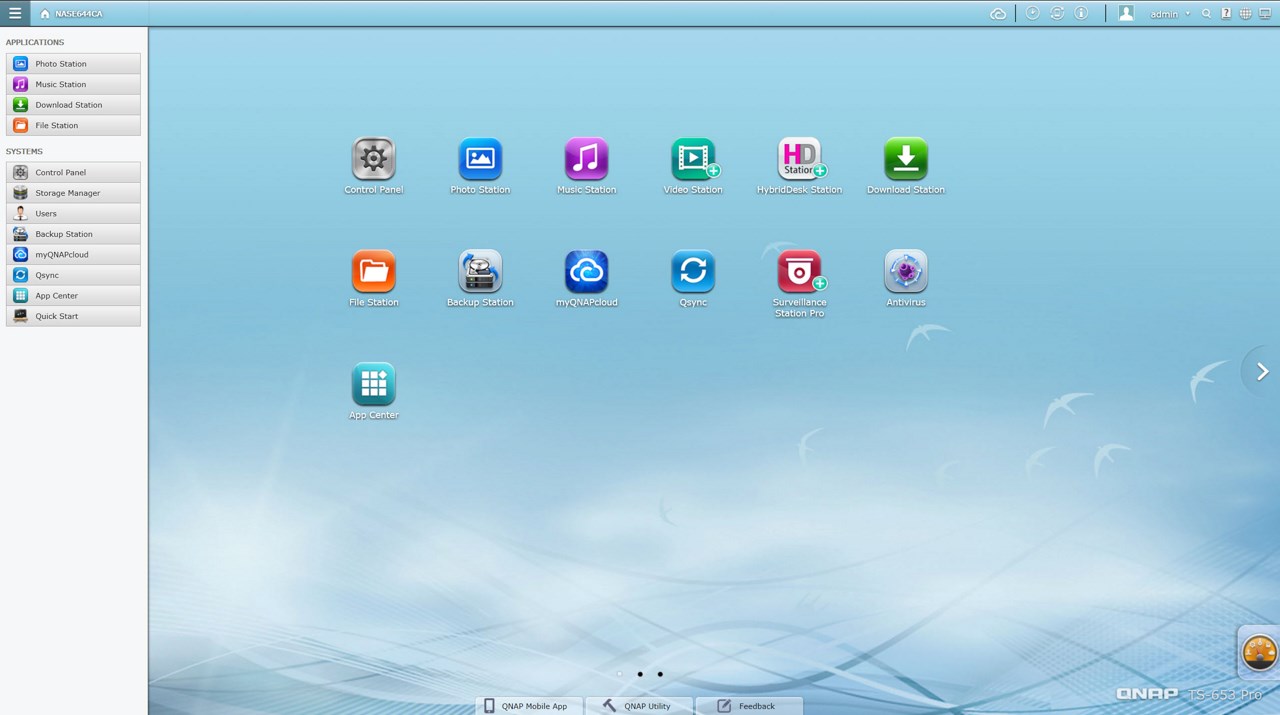Image resolution: width=1280 pixels, height=715 pixels.
Task: Go to next desktop page with right arrow
Action: [x=1262, y=371]
